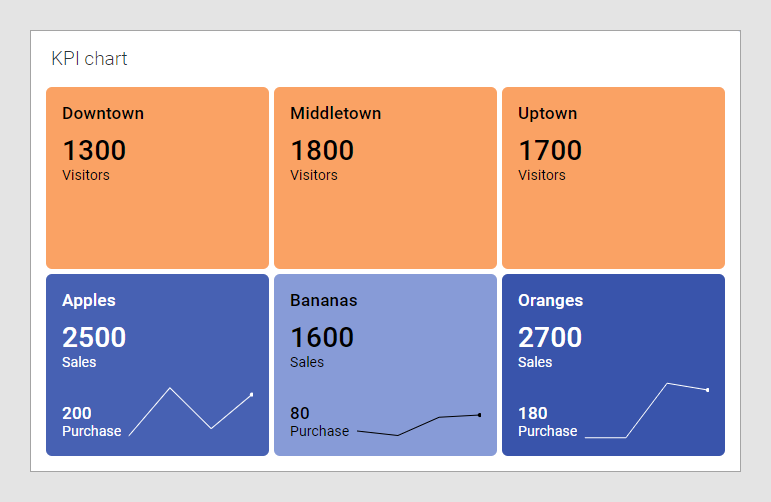The image size is (771, 502).
Task: Click the Bananas sparkline trend
Action: point(418,425)
